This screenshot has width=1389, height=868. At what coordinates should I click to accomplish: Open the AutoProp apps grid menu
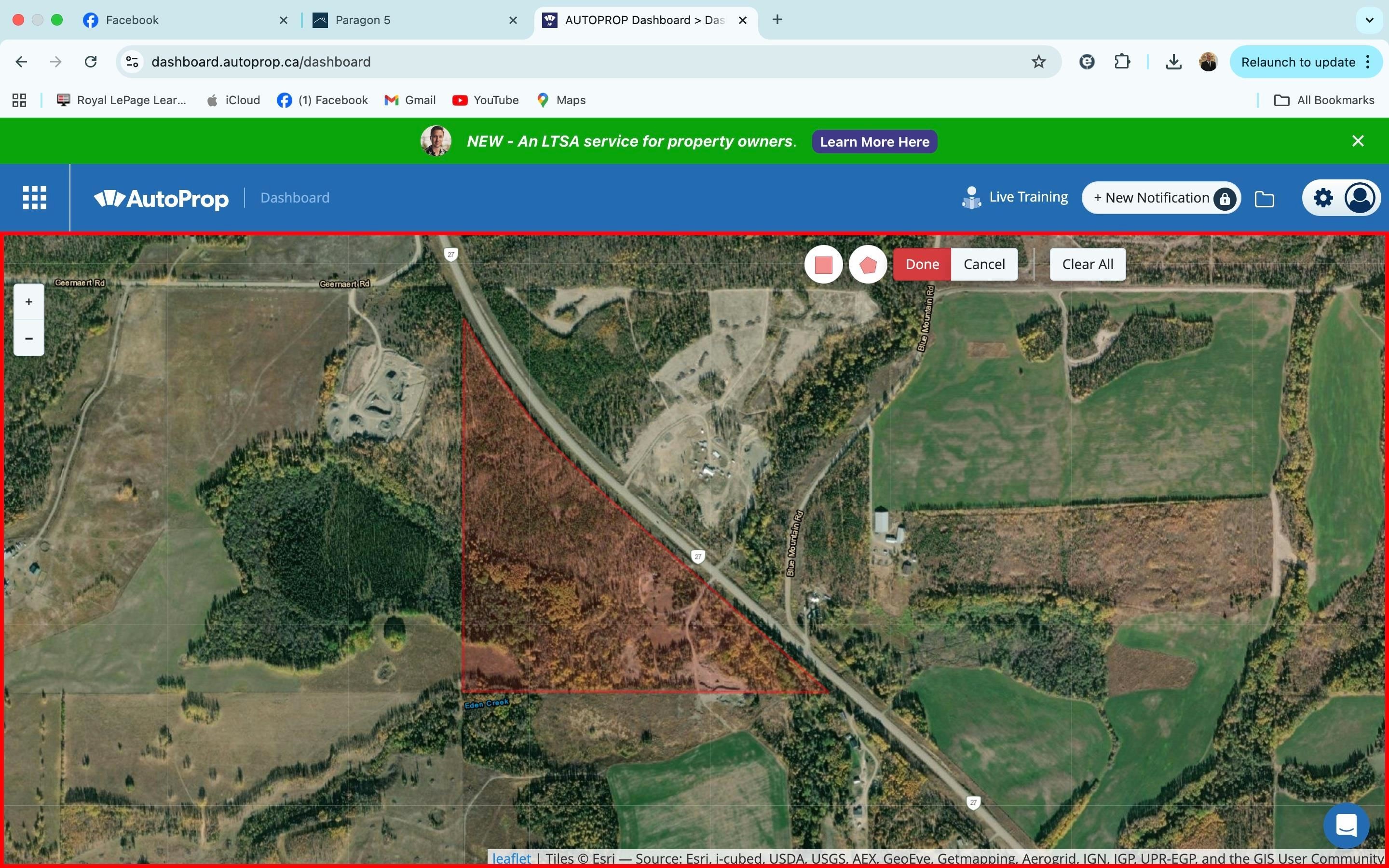pyautogui.click(x=34, y=198)
